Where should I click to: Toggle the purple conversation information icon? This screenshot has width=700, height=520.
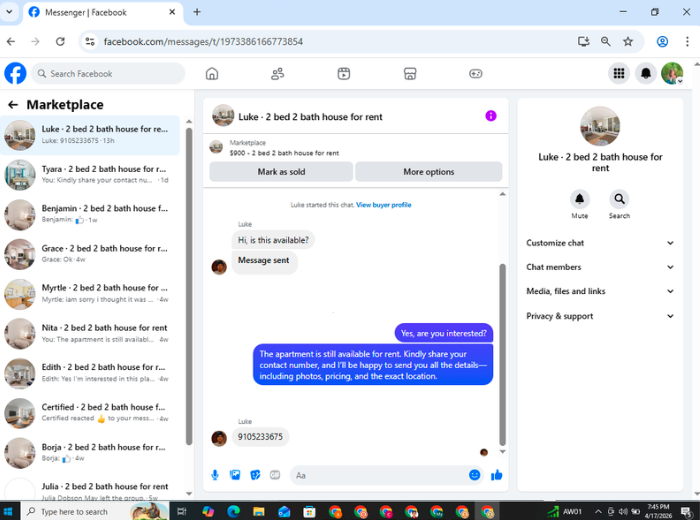tap(491, 116)
